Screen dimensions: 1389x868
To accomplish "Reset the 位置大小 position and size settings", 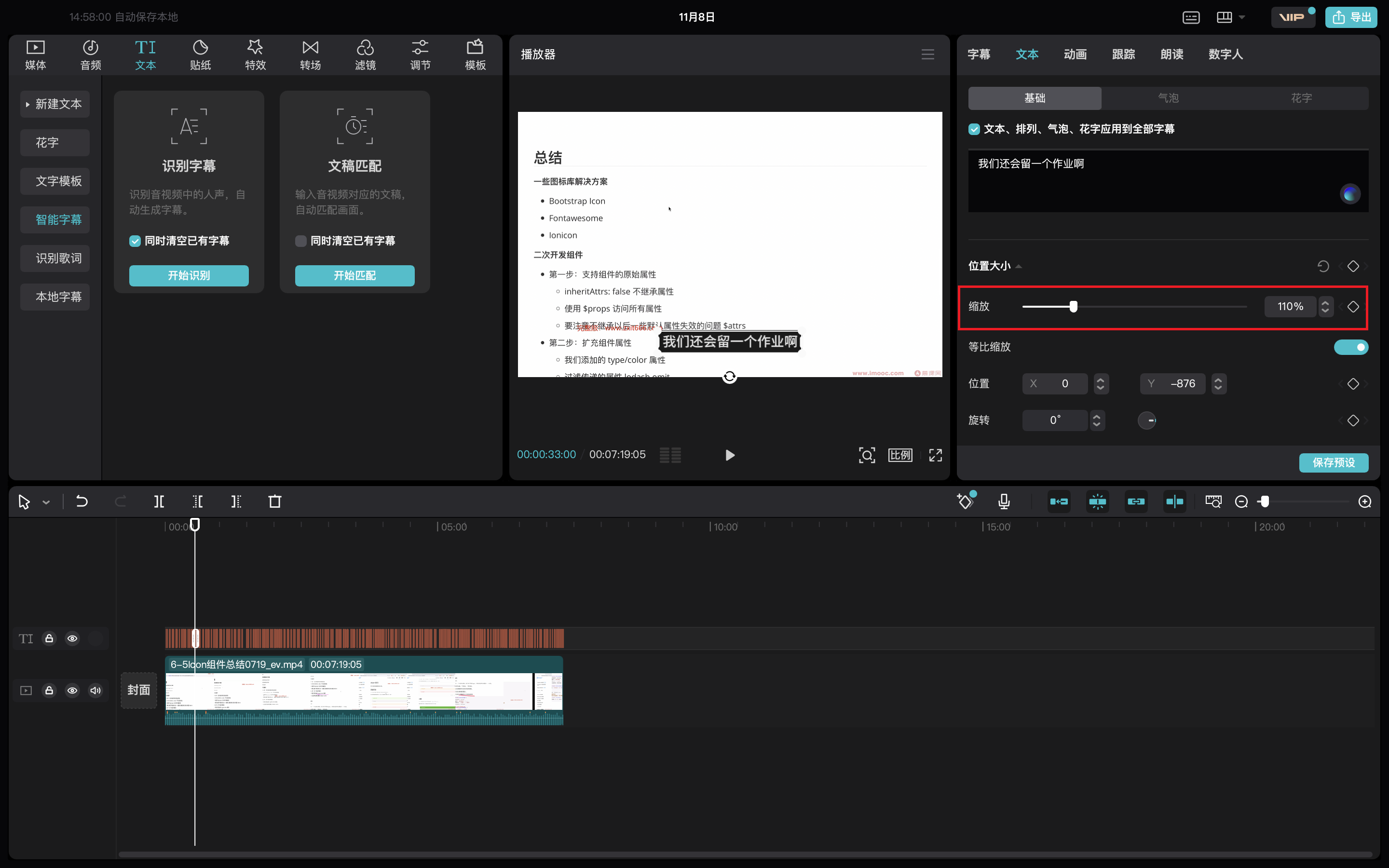I will 1323,266.
